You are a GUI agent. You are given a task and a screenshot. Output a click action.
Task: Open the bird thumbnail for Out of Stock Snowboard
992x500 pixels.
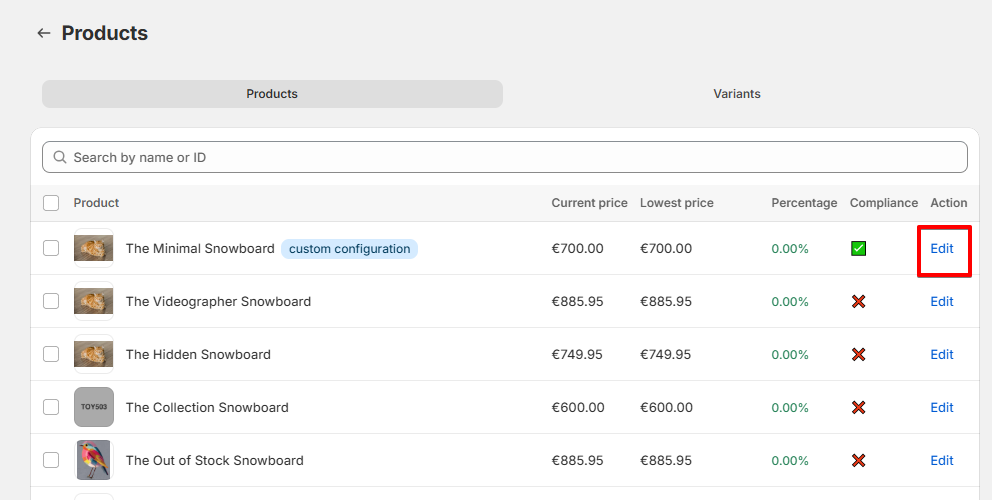[x=94, y=460]
